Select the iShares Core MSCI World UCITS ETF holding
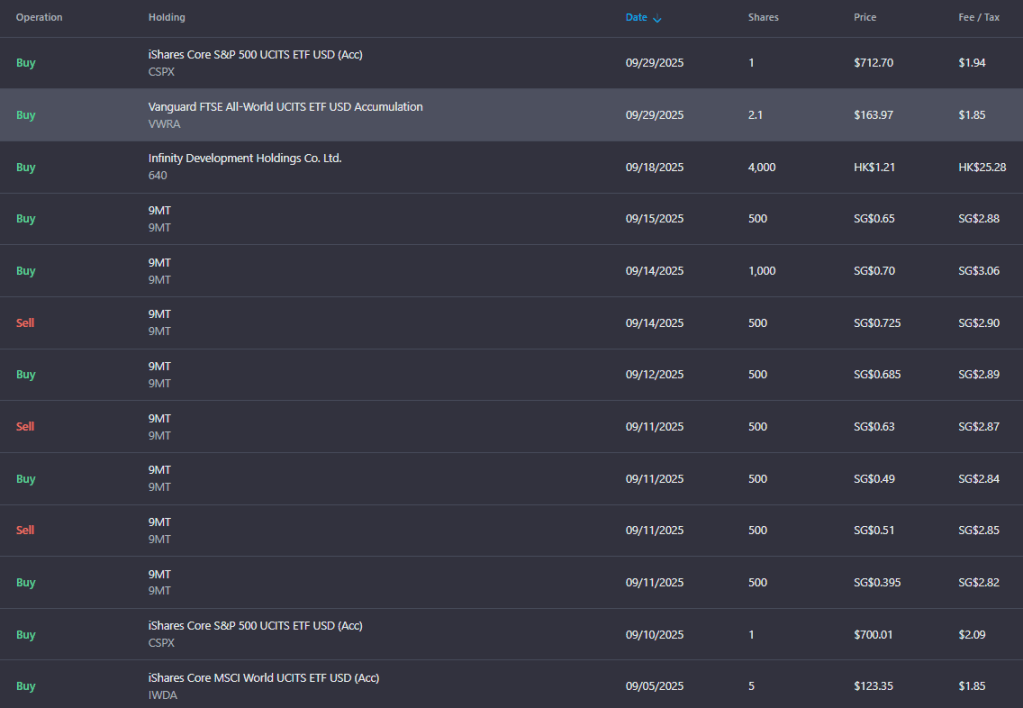Image resolution: width=1023 pixels, height=708 pixels. click(264, 678)
